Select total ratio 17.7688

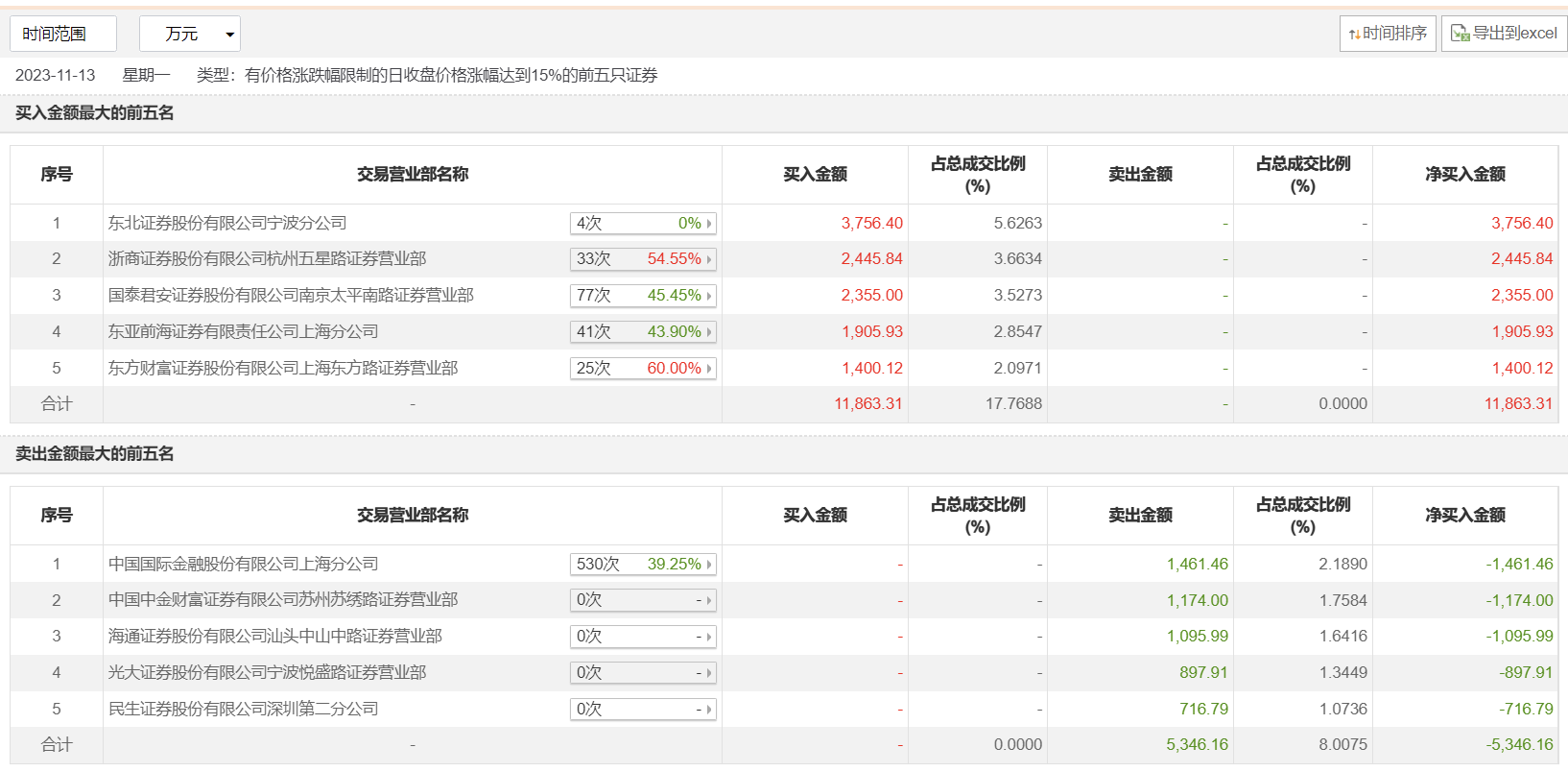pyautogui.click(x=1013, y=403)
